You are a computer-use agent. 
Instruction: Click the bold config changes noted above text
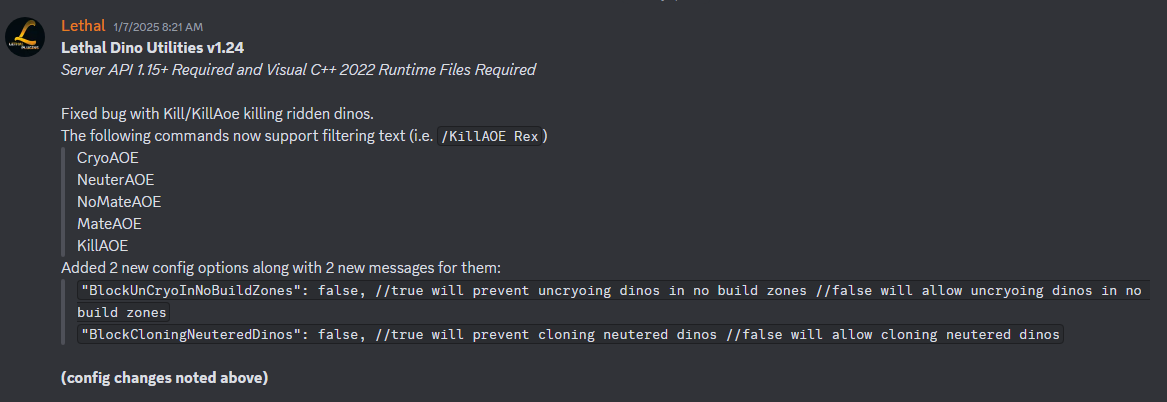coord(164,378)
